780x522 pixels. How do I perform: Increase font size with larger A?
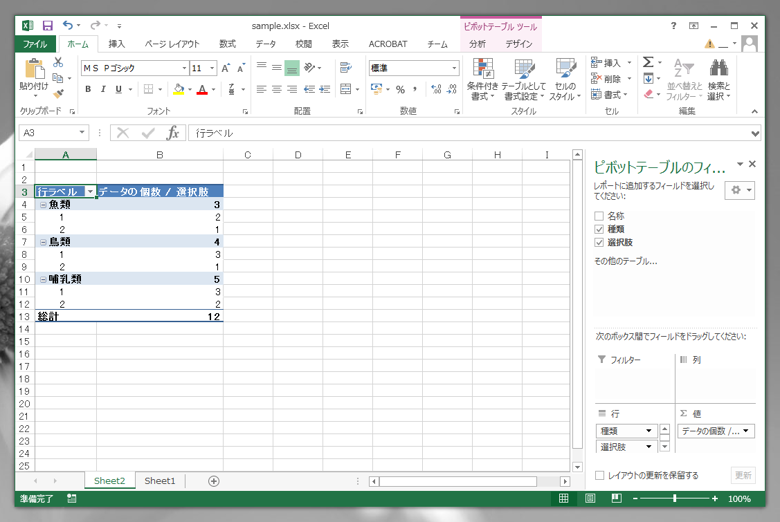point(225,68)
